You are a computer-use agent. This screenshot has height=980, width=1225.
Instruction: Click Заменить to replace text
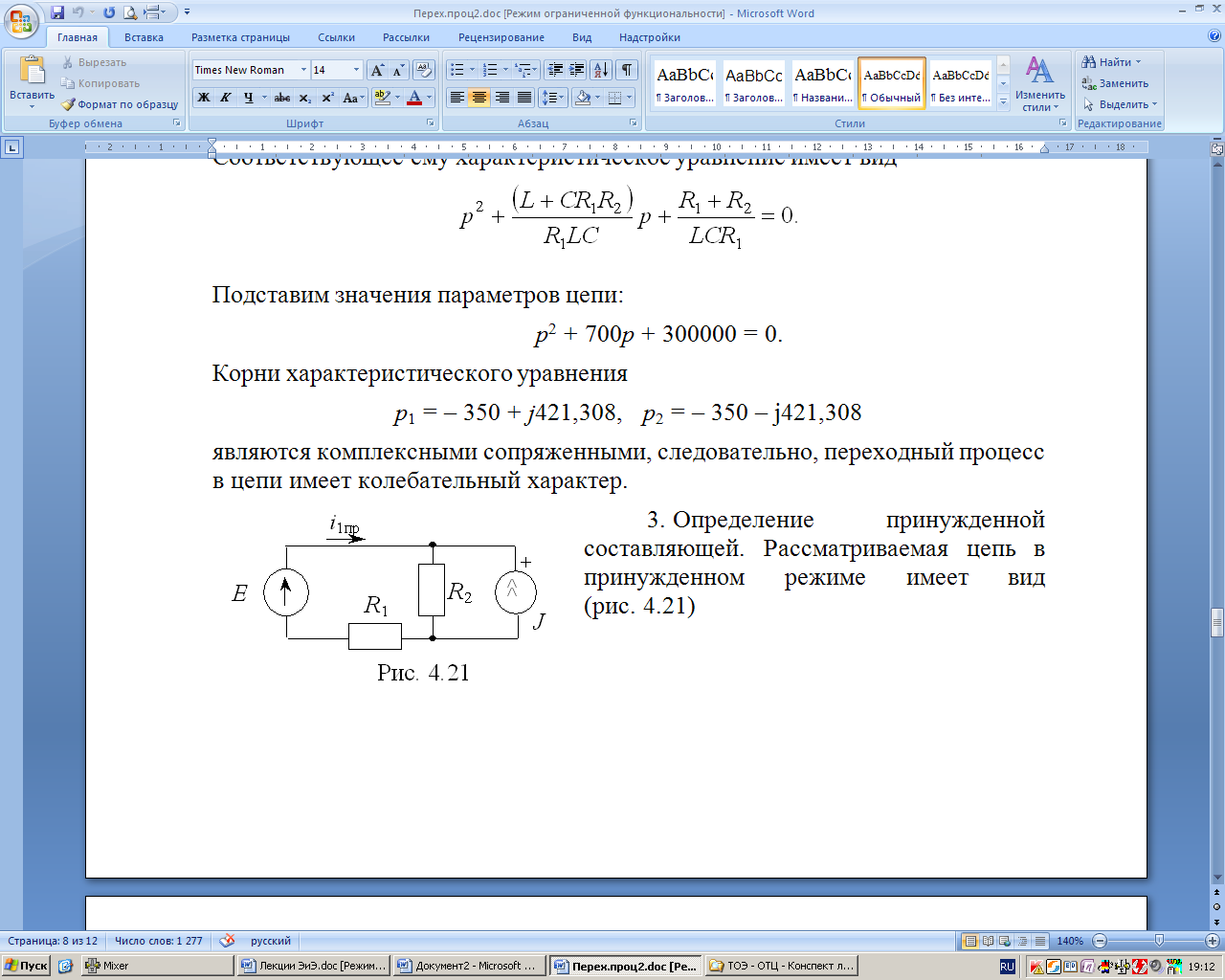1115,83
